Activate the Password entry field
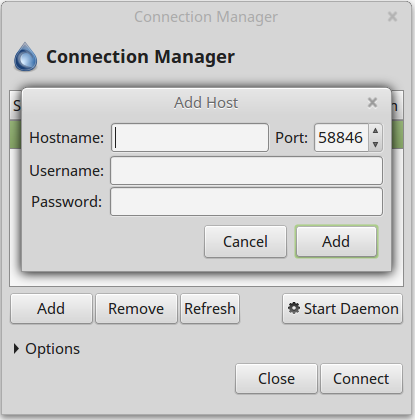Viewport: 415px width, 420px height. pos(246,202)
